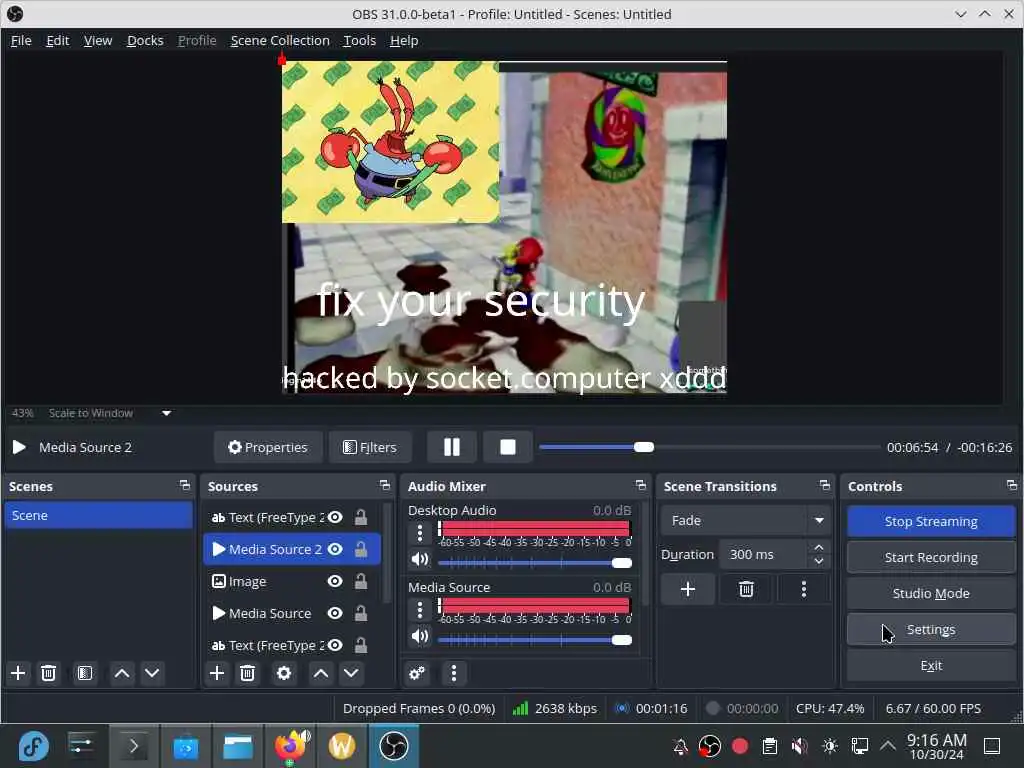Open the Scene Collection menu
The height and width of the screenshot is (768, 1024).
point(280,40)
